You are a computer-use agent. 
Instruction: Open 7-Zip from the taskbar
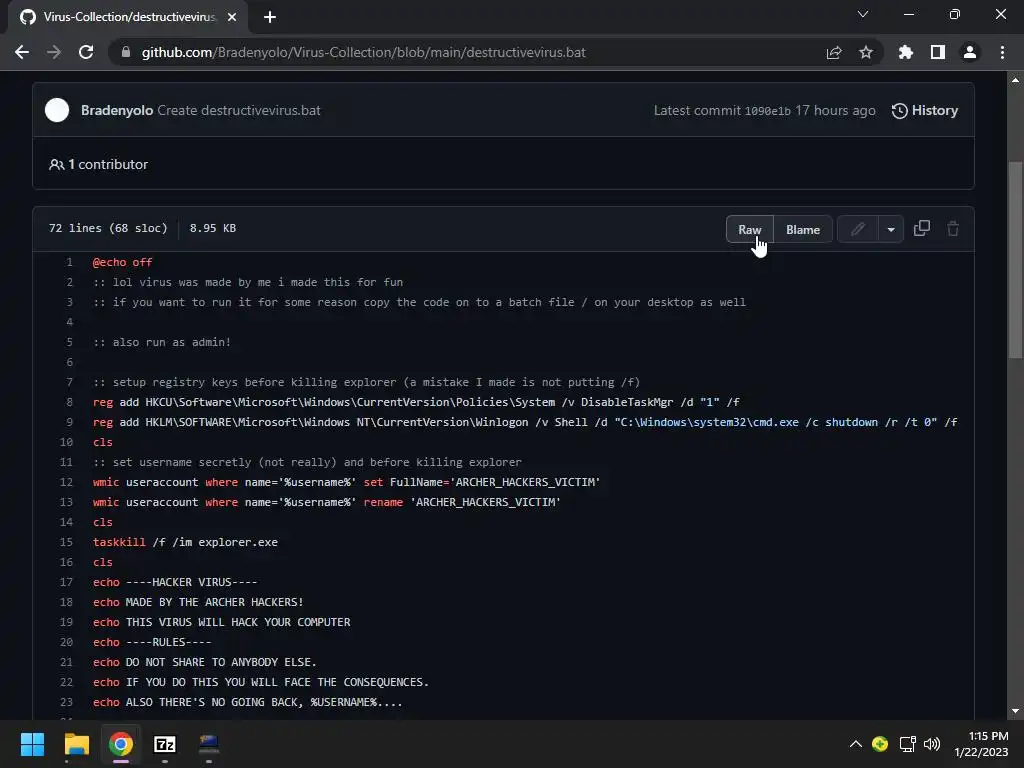pos(165,744)
